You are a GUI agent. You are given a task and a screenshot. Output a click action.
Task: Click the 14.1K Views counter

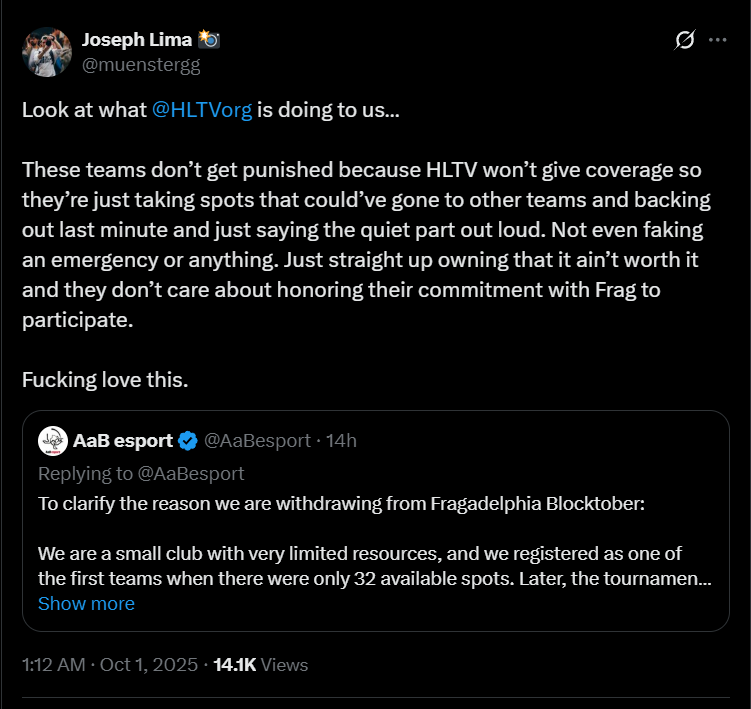pyautogui.click(x=261, y=664)
